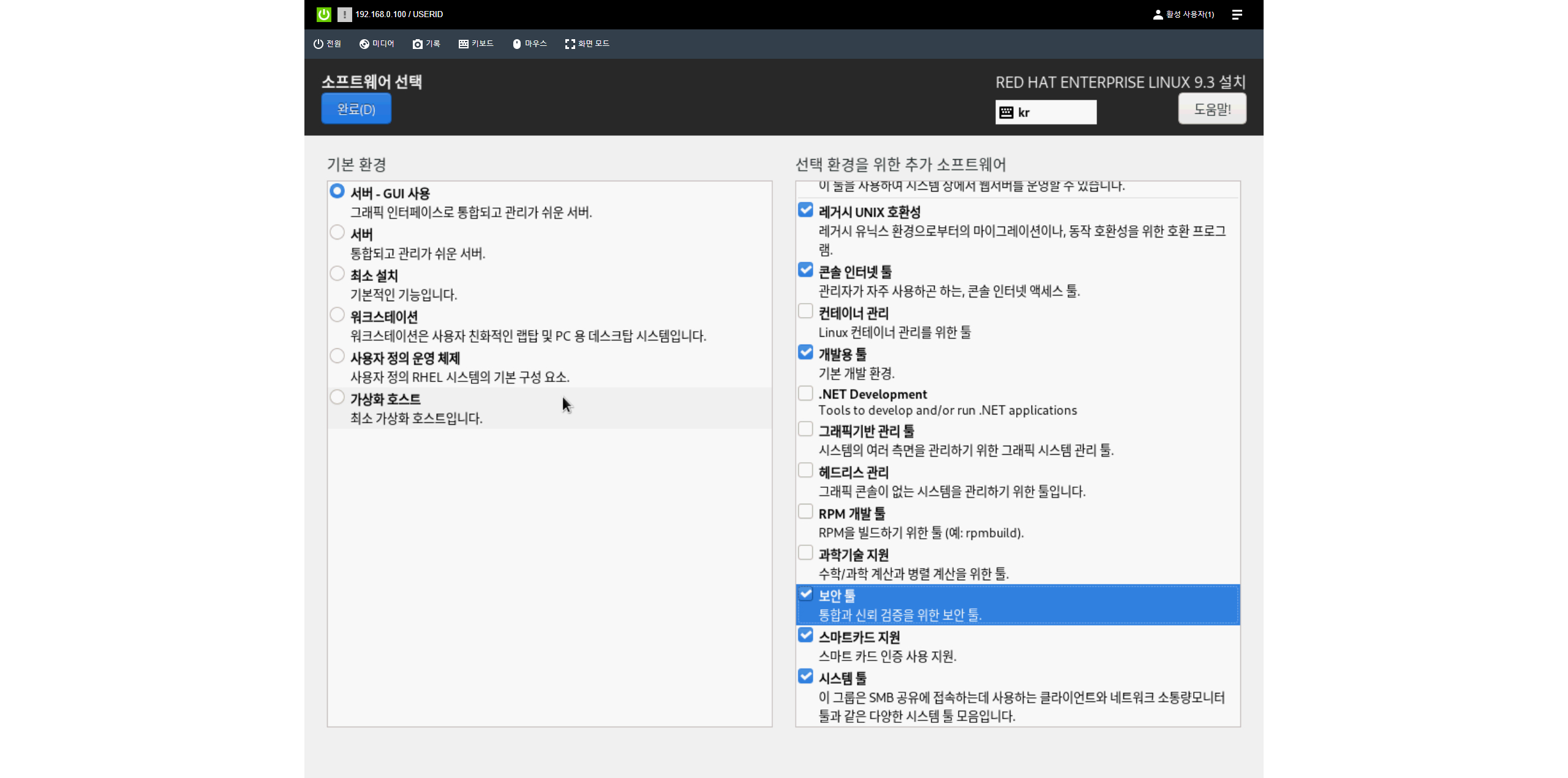Screen dimensions: 1568x778
Task: Click the green power status icon
Action: click(x=323, y=14)
